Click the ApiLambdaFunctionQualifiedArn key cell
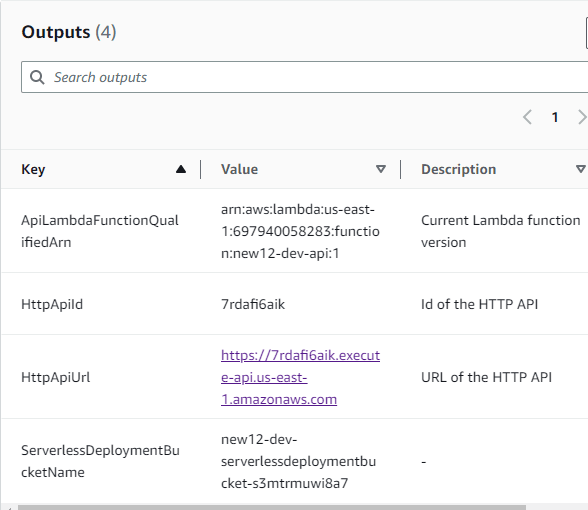The width and height of the screenshot is (588, 510). (100, 231)
